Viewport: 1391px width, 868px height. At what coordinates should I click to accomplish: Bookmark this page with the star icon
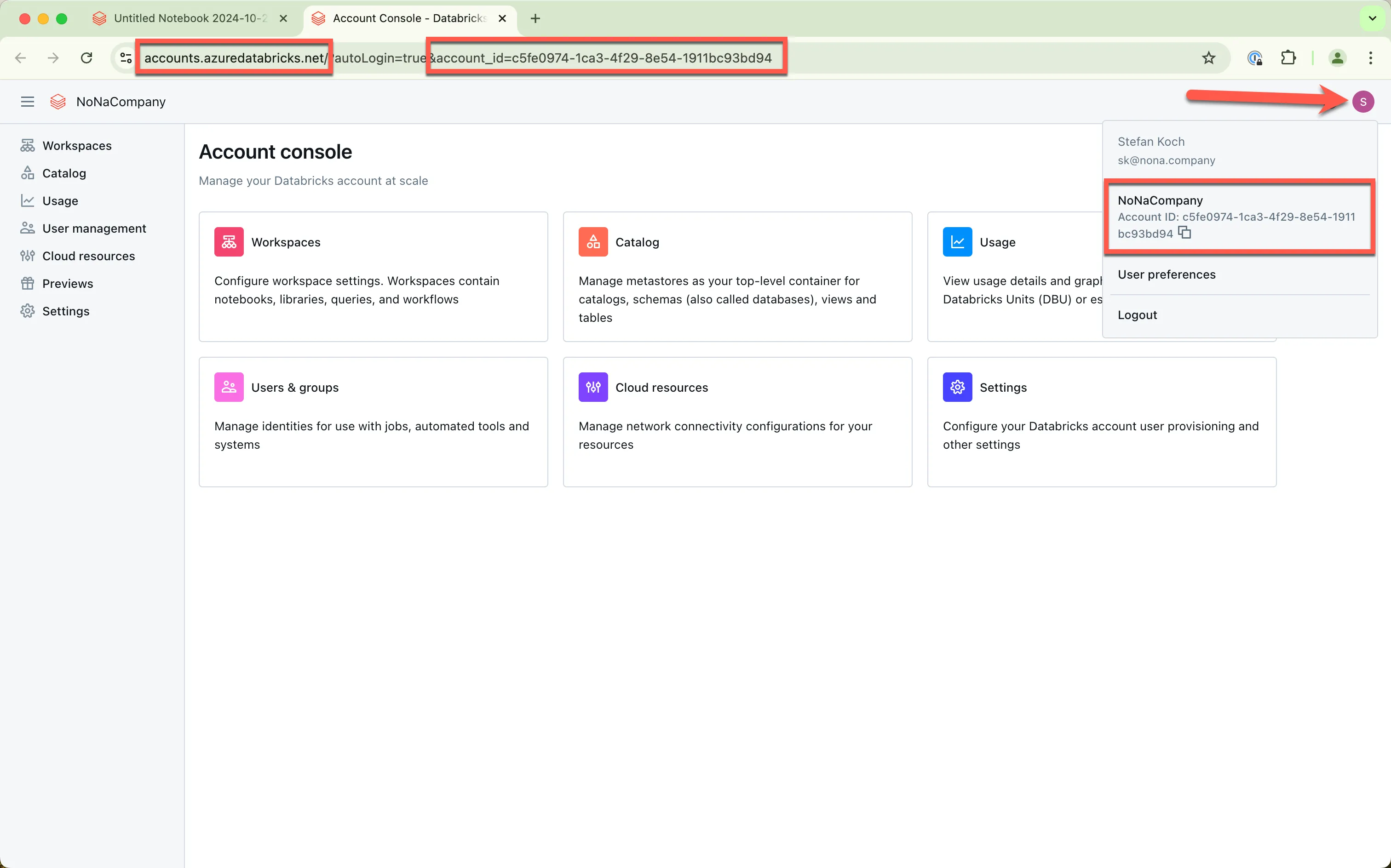(1208, 58)
